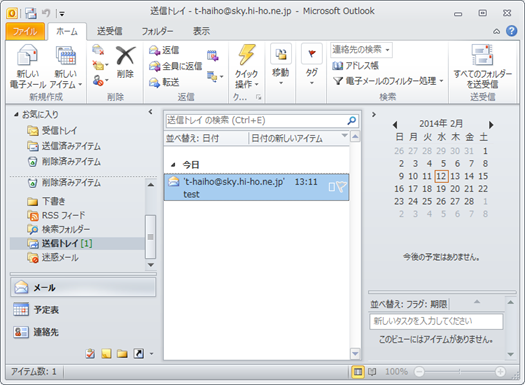Open the アドレス帳 address book

[356, 66]
